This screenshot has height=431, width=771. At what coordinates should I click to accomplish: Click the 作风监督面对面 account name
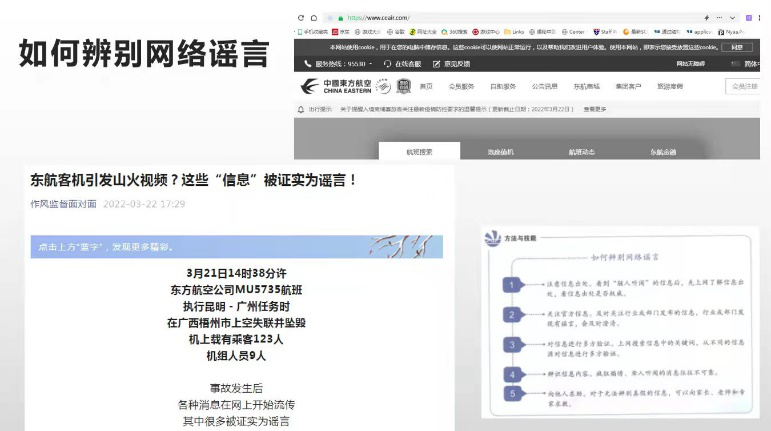tap(63, 204)
